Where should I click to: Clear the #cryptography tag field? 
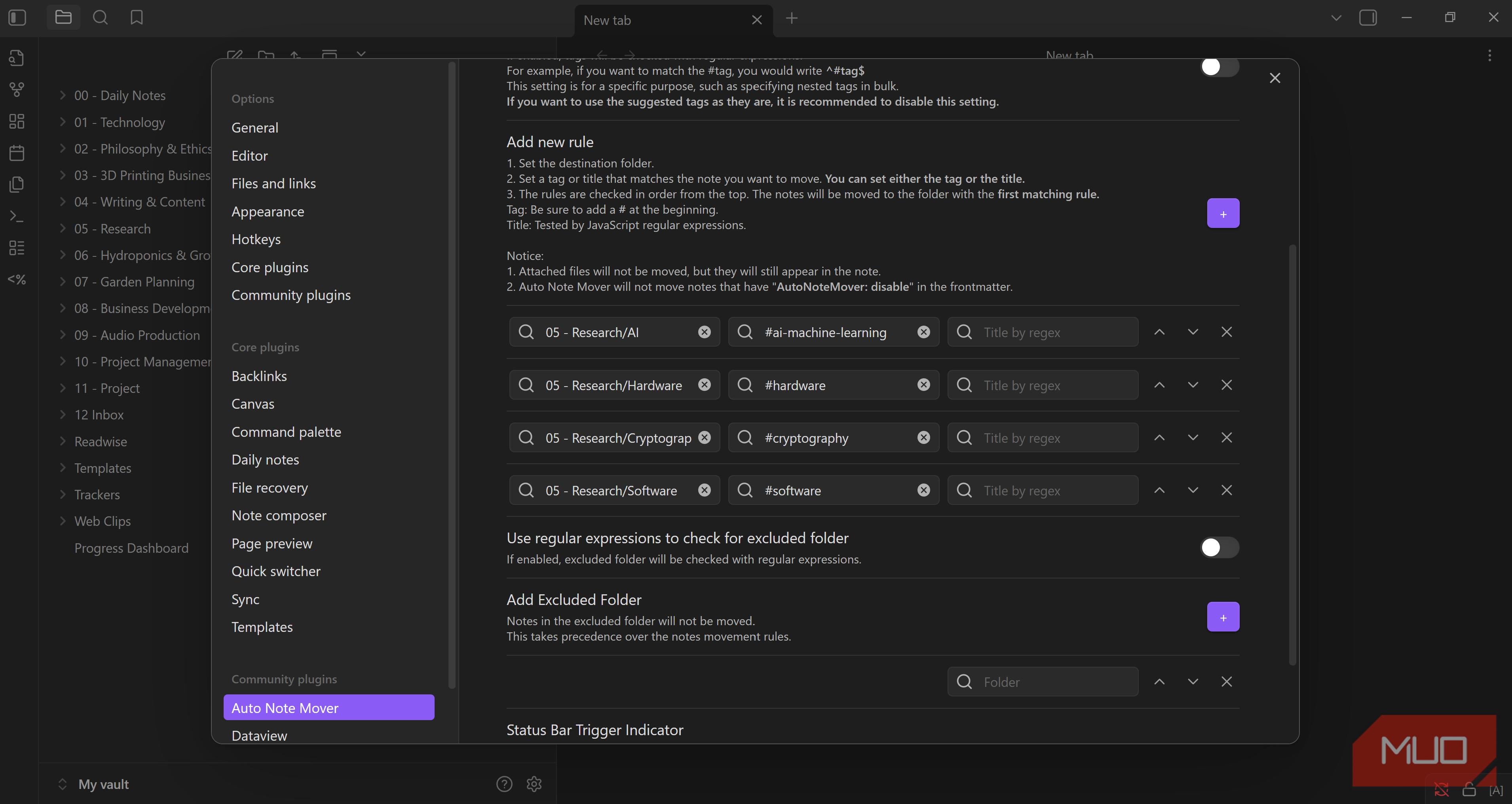[924, 438]
